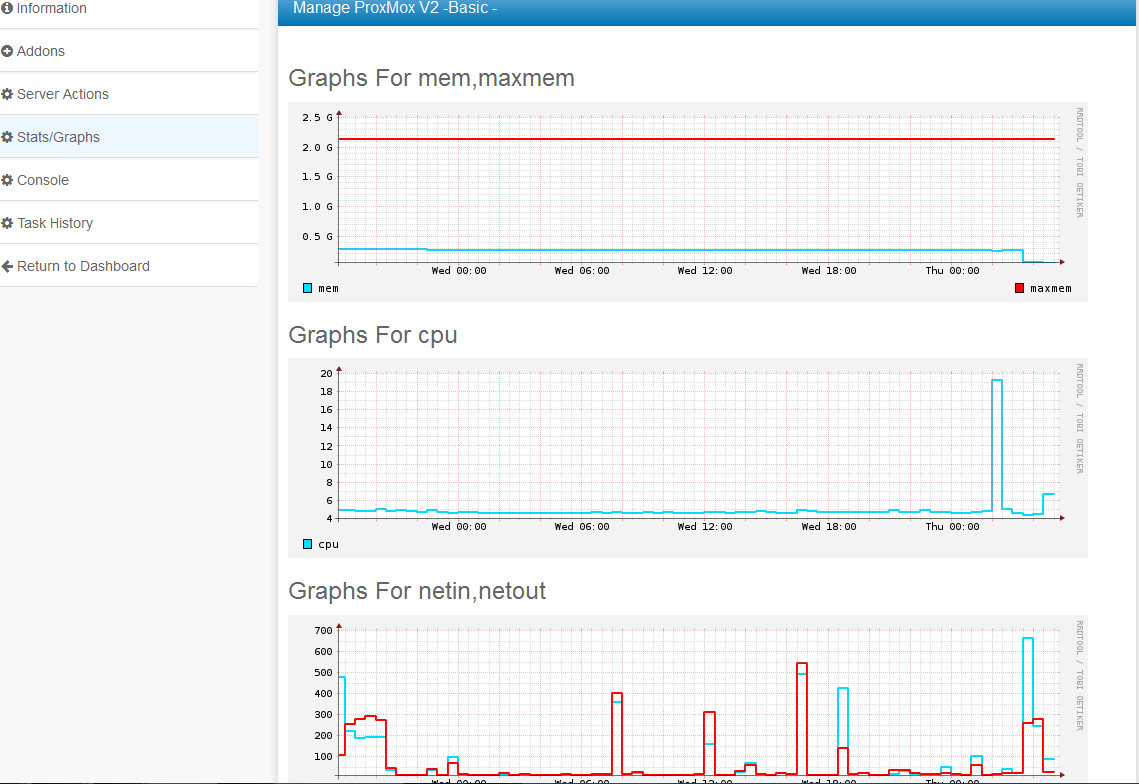Select the Stats/Graphs sidebar item
The image size is (1139, 784).
pyautogui.click(x=129, y=137)
